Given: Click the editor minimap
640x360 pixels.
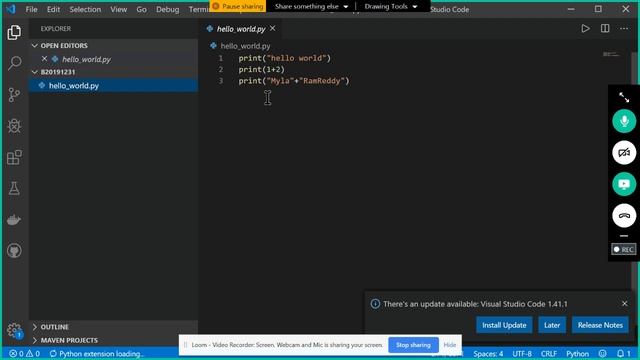Looking at the screenshot, I should tap(611, 54).
